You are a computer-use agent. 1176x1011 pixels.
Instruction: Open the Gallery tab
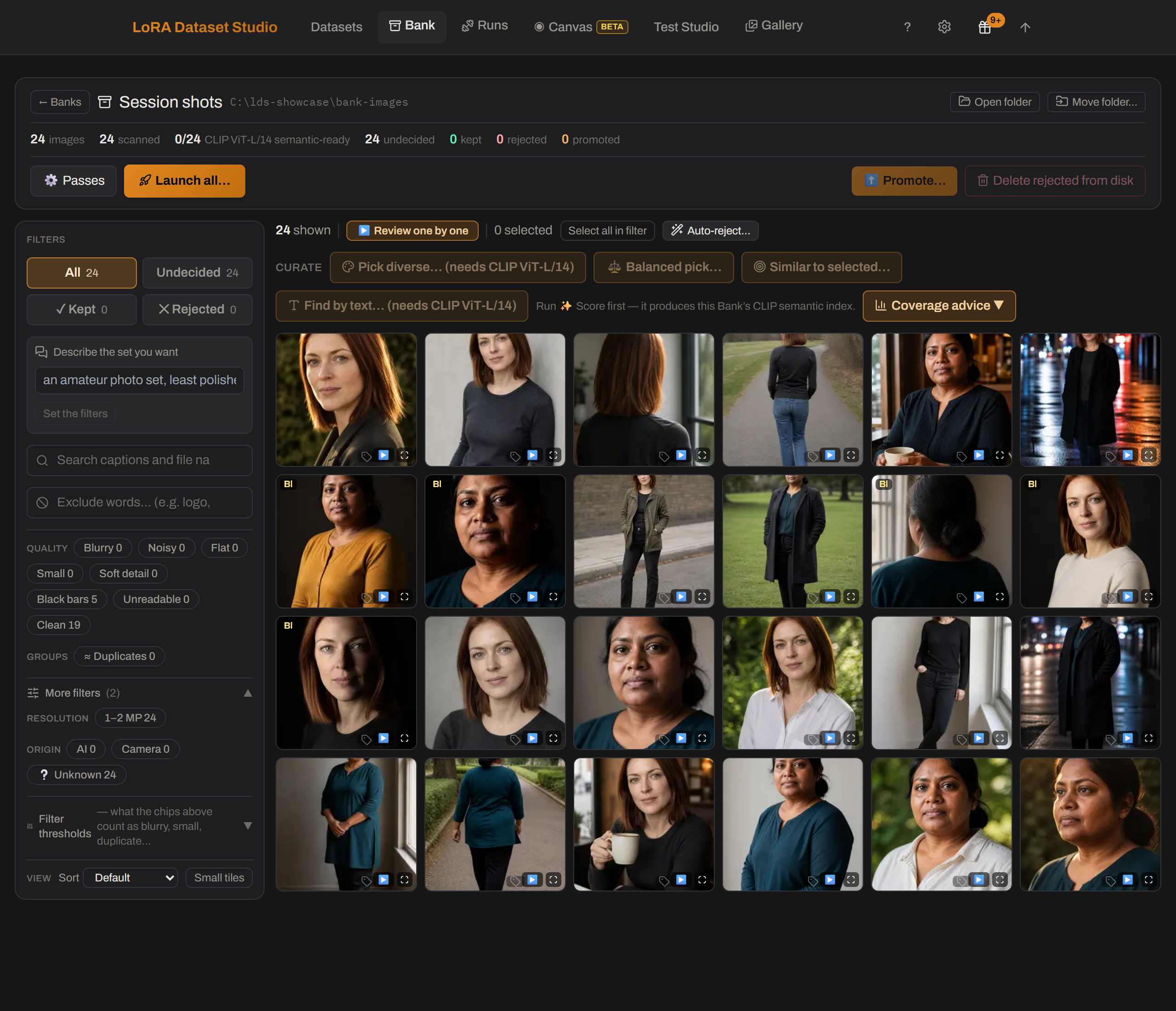pyautogui.click(x=774, y=26)
